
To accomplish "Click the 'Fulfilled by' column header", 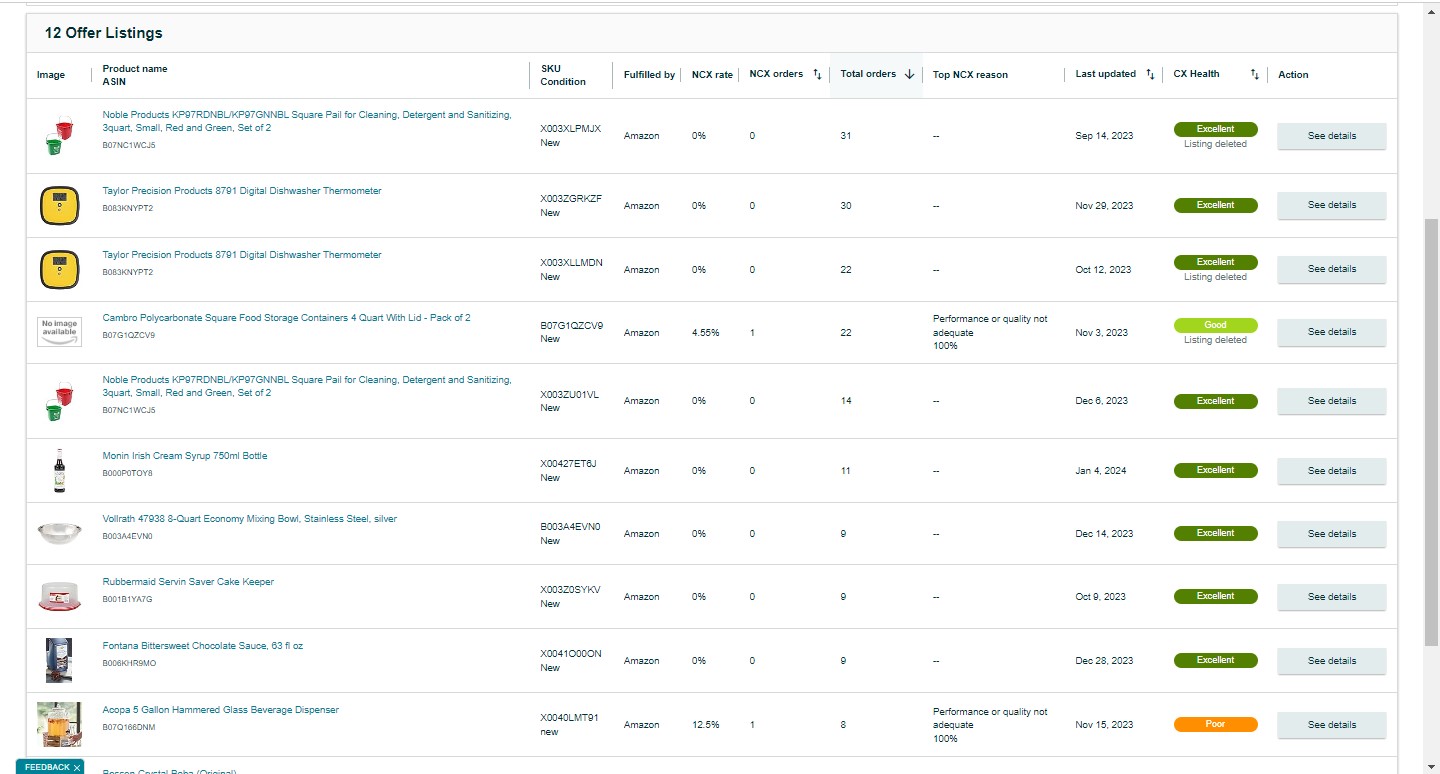I will (649, 75).
